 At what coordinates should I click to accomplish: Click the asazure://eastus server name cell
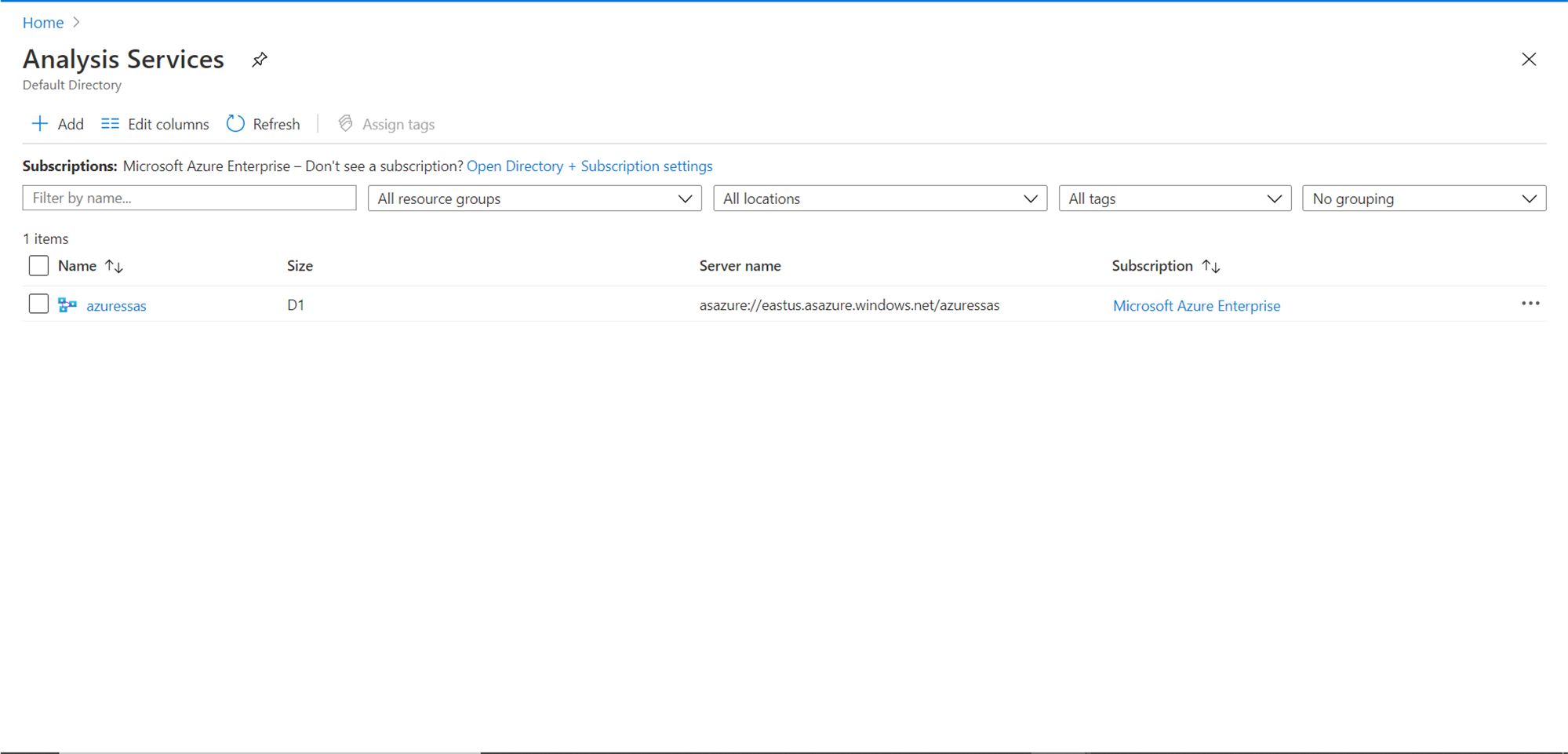point(849,305)
